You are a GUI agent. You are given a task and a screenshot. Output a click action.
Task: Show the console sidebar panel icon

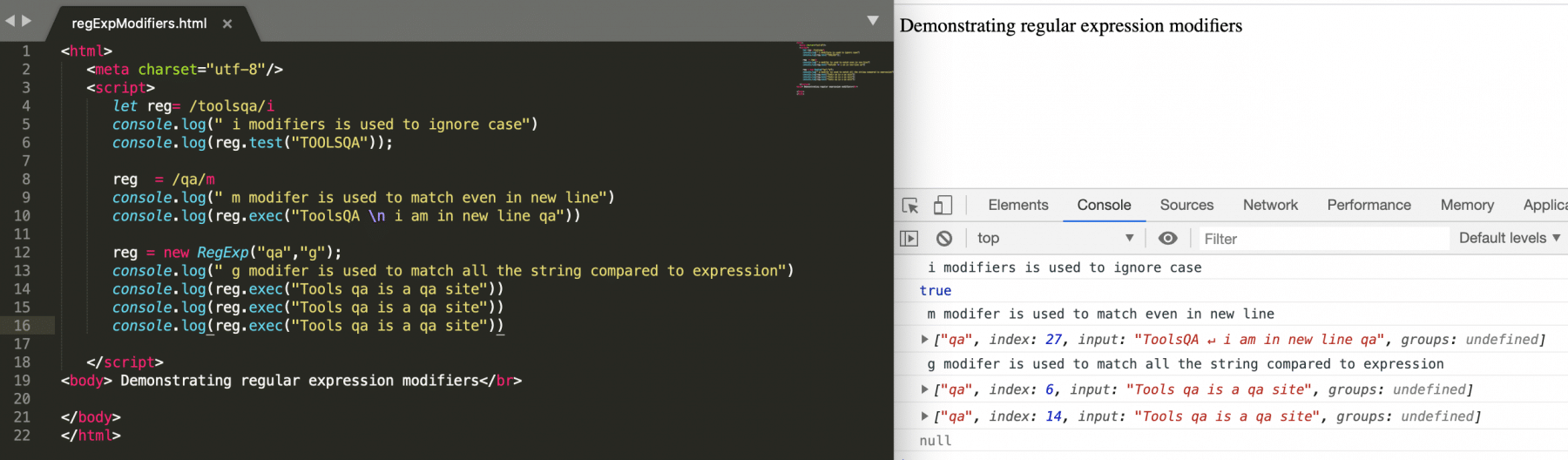(909, 238)
